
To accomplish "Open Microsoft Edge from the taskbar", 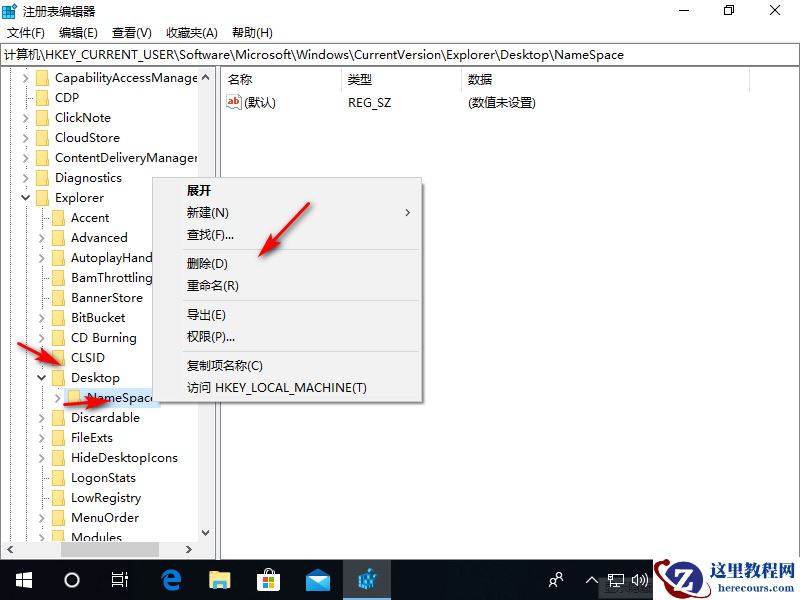I will point(170,579).
